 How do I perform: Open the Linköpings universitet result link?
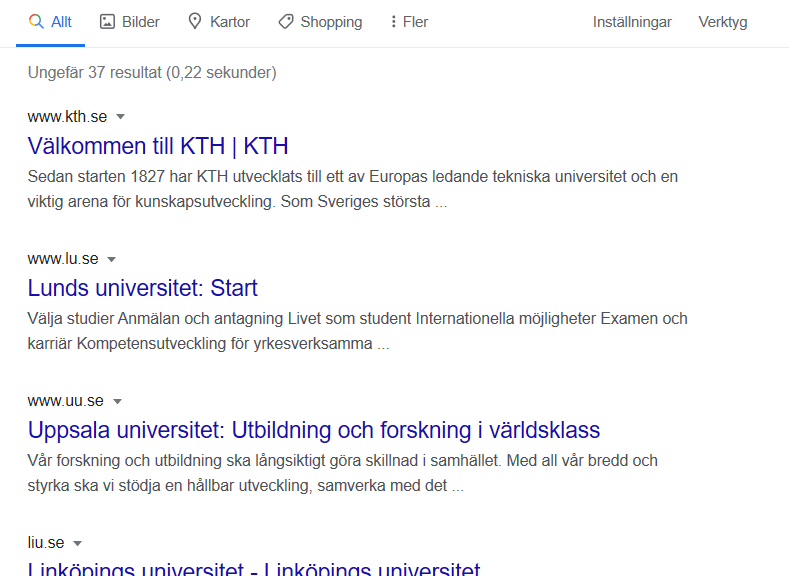pyautogui.click(x=254, y=568)
